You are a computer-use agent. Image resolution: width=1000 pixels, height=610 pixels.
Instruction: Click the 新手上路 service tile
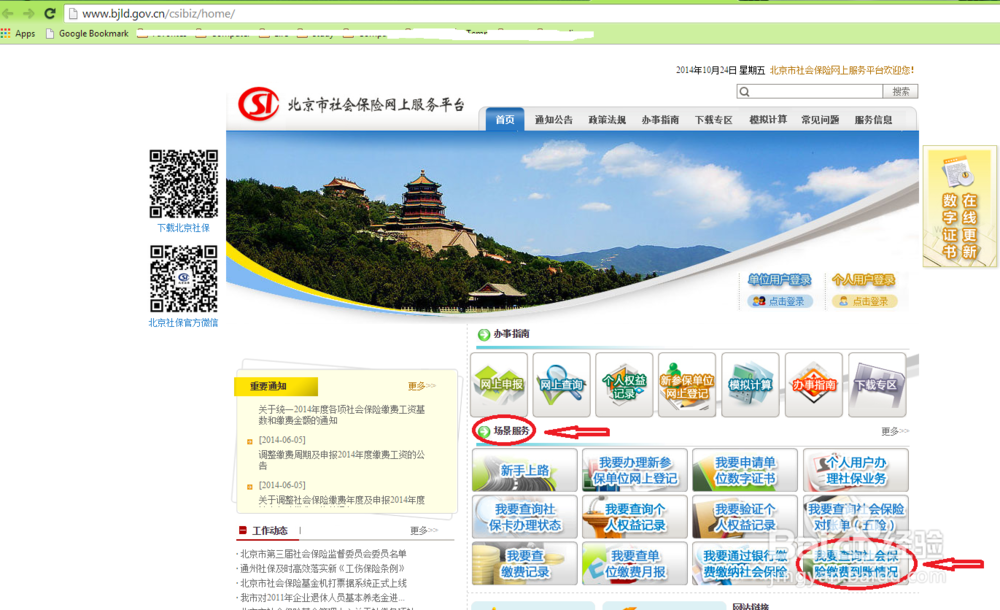(x=525, y=470)
